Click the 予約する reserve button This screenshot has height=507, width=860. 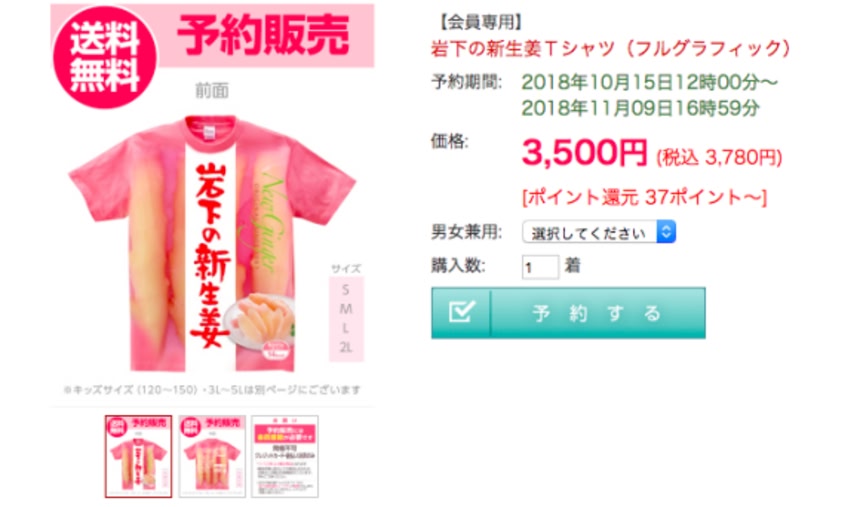[x=568, y=313]
